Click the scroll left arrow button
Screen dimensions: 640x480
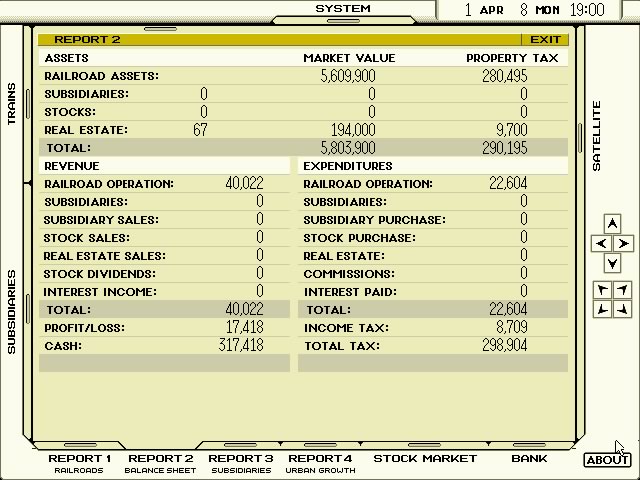[601, 244]
